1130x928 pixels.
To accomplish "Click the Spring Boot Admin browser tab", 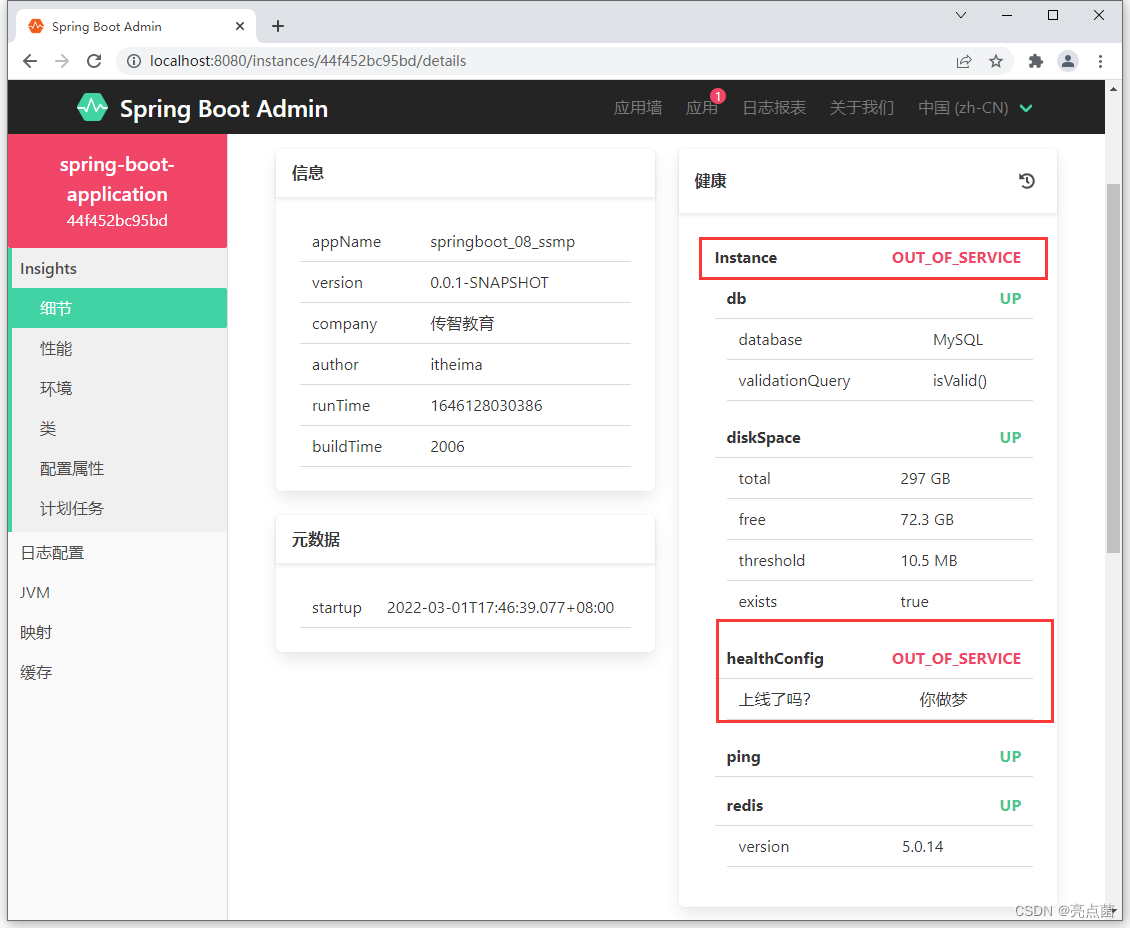I will (137, 26).
